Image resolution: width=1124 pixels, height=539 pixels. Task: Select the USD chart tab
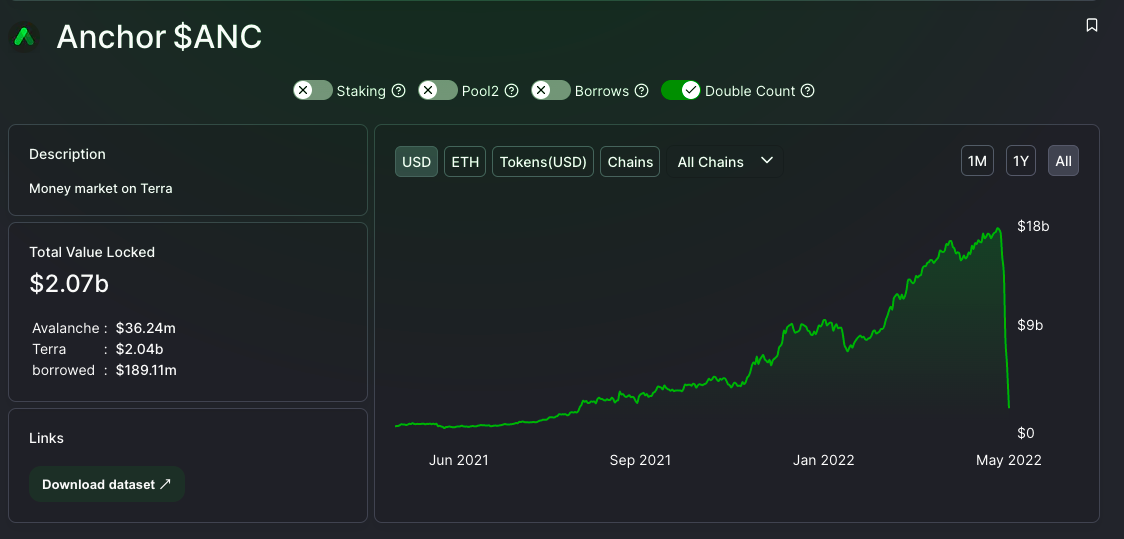416,161
